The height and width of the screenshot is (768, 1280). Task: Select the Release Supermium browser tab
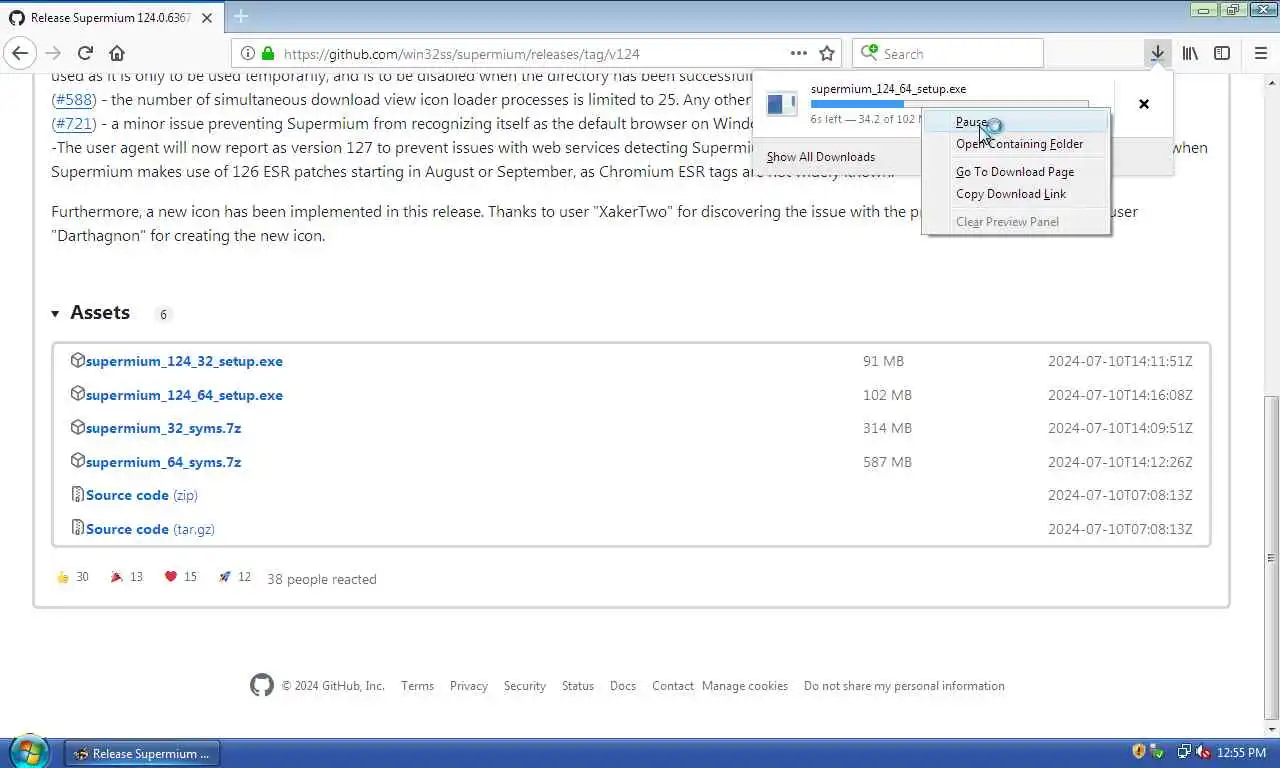pos(111,18)
